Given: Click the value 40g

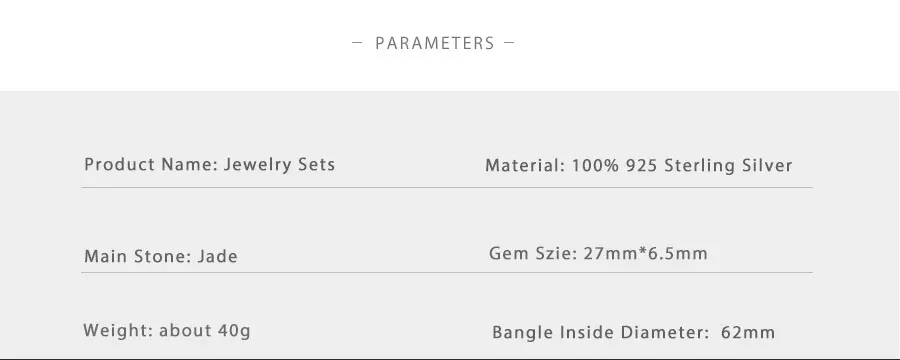Looking at the screenshot, I should pyautogui.click(x=234, y=331).
